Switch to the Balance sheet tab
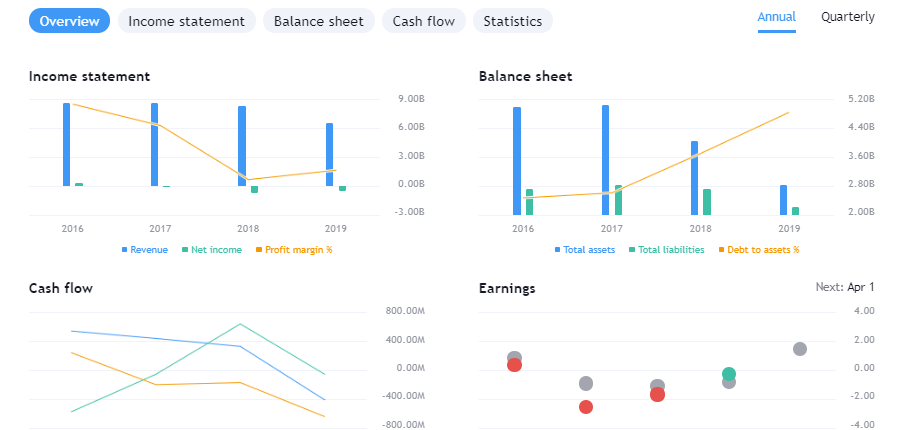 319,21
